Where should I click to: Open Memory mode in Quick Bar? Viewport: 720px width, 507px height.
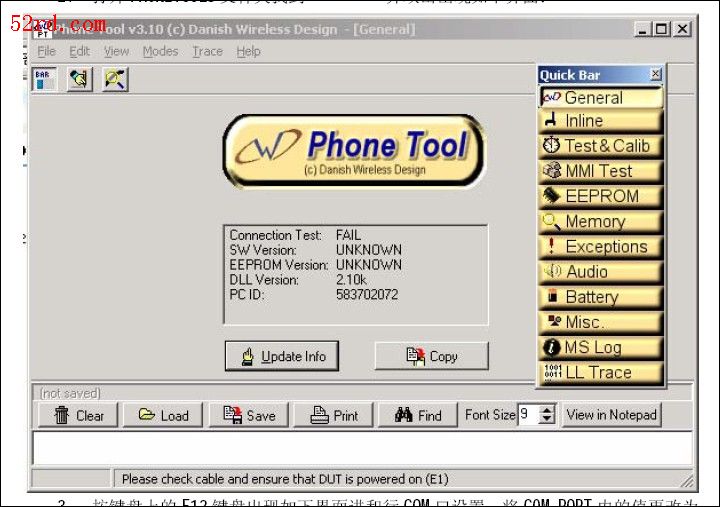tap(601, 222)
